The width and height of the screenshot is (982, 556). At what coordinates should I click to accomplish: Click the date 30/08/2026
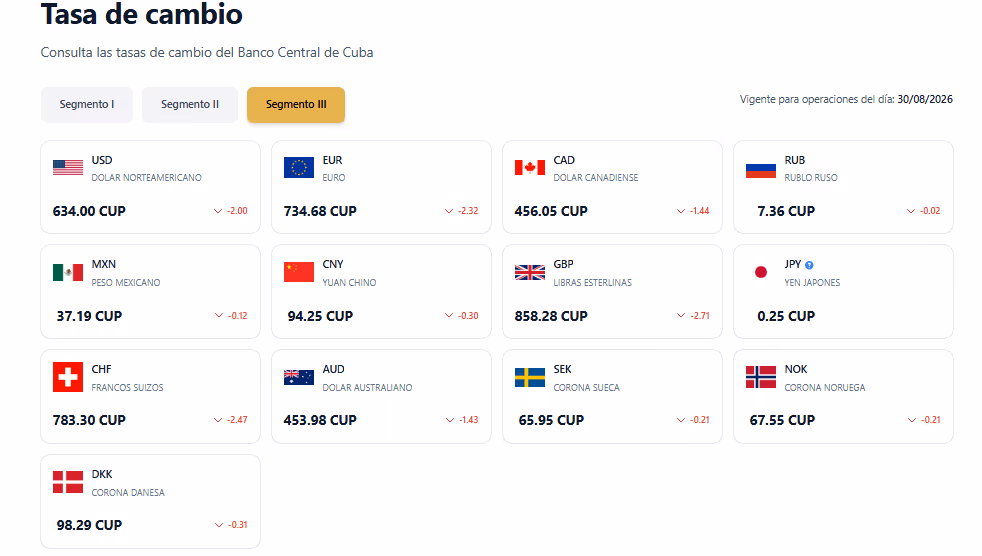coord(925,99)
